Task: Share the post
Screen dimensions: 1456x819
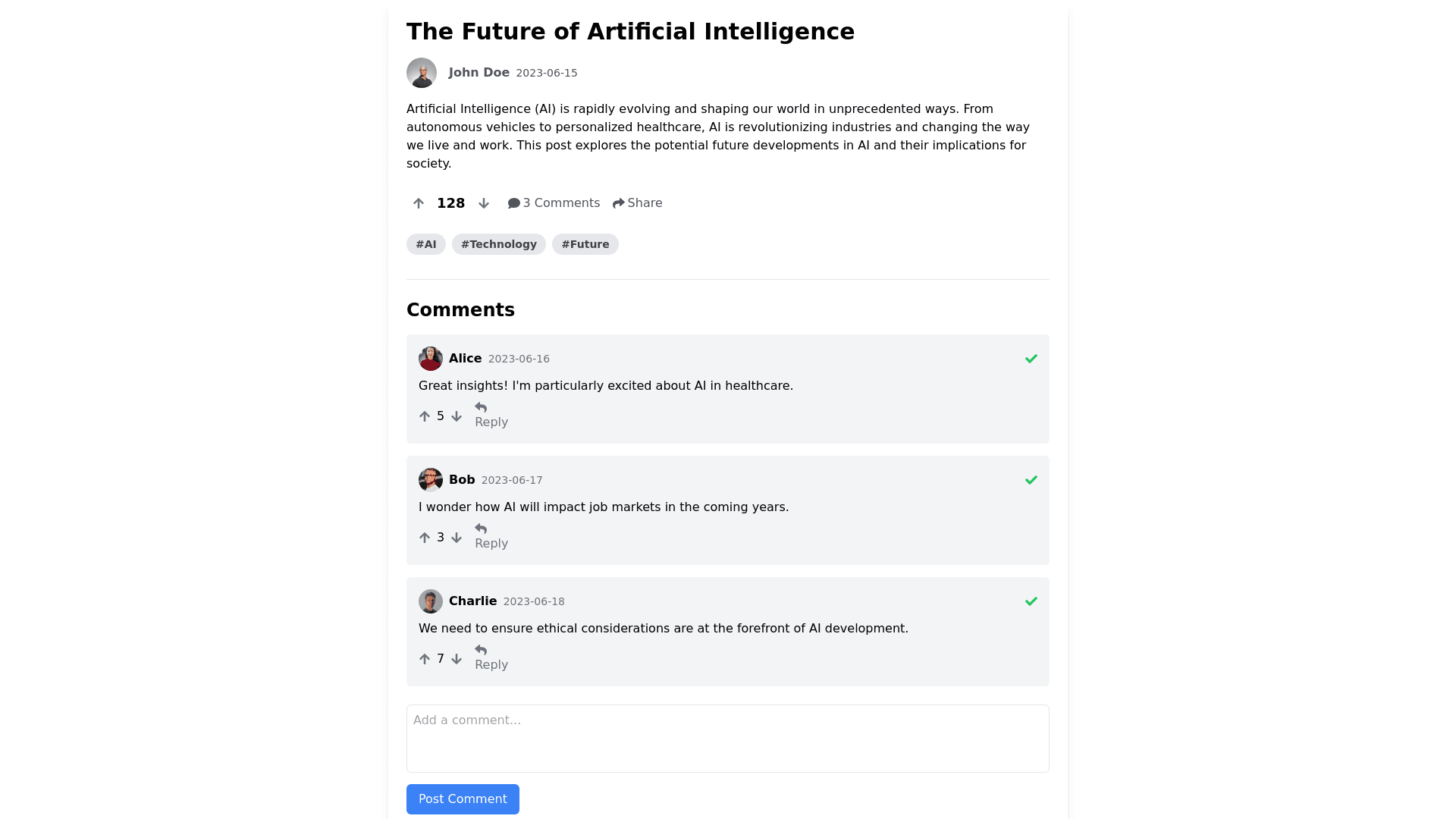Action: tap(638, 203)
